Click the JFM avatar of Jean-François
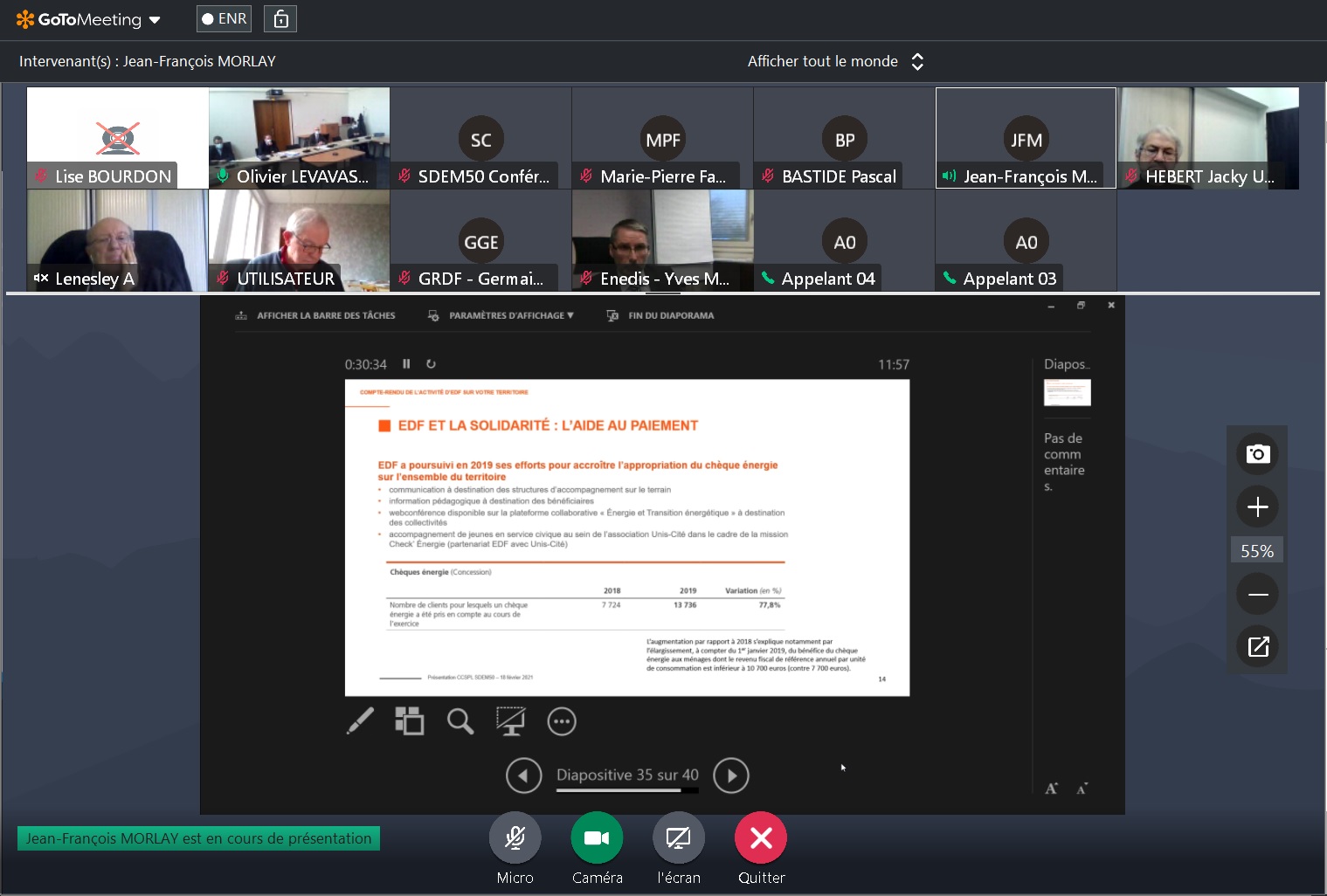The width and height of the screenshot is (1327, 896). (1026, 140)
